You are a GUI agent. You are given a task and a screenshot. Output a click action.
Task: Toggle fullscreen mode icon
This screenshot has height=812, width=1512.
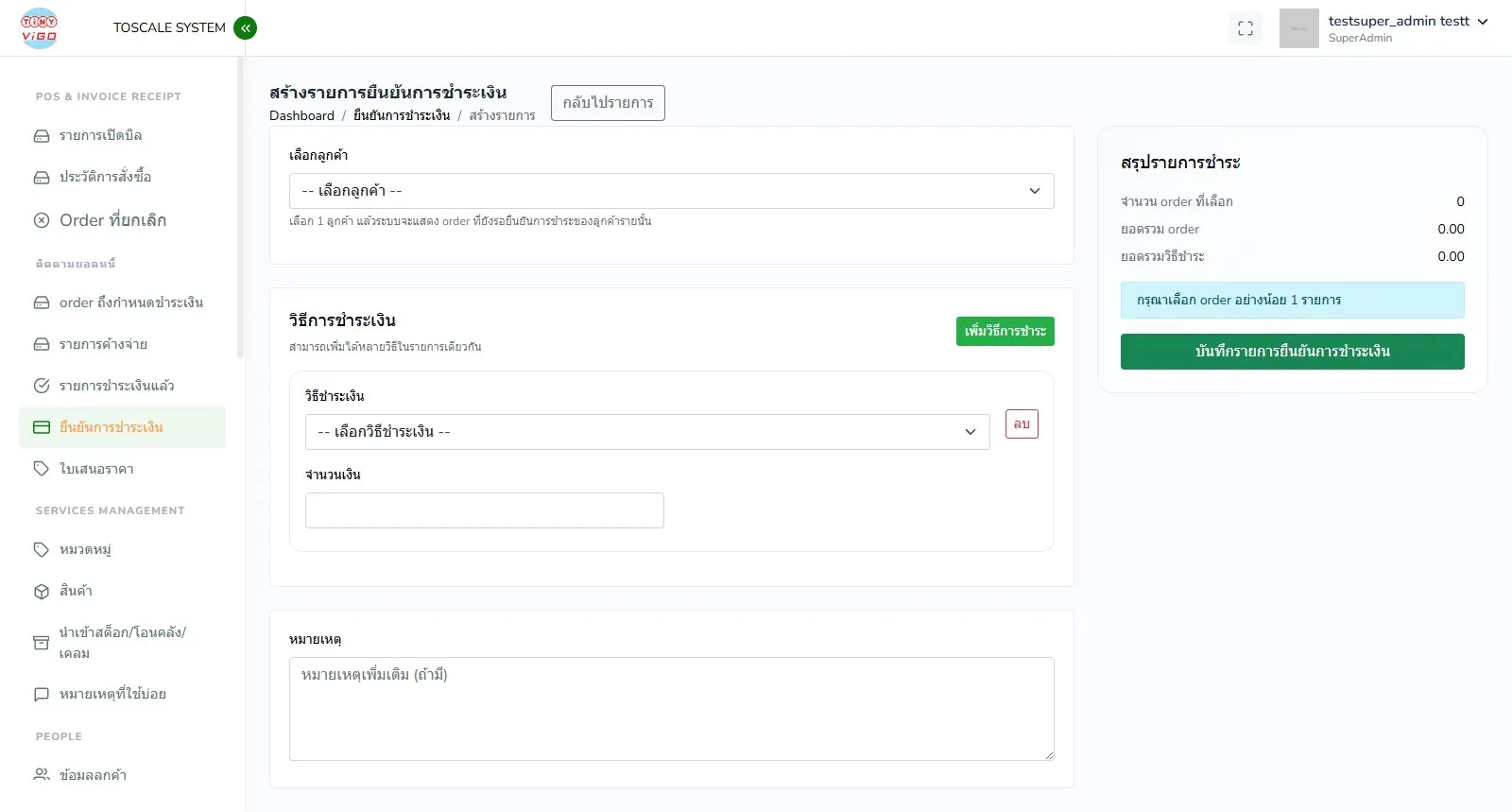tap(1245, 28)
